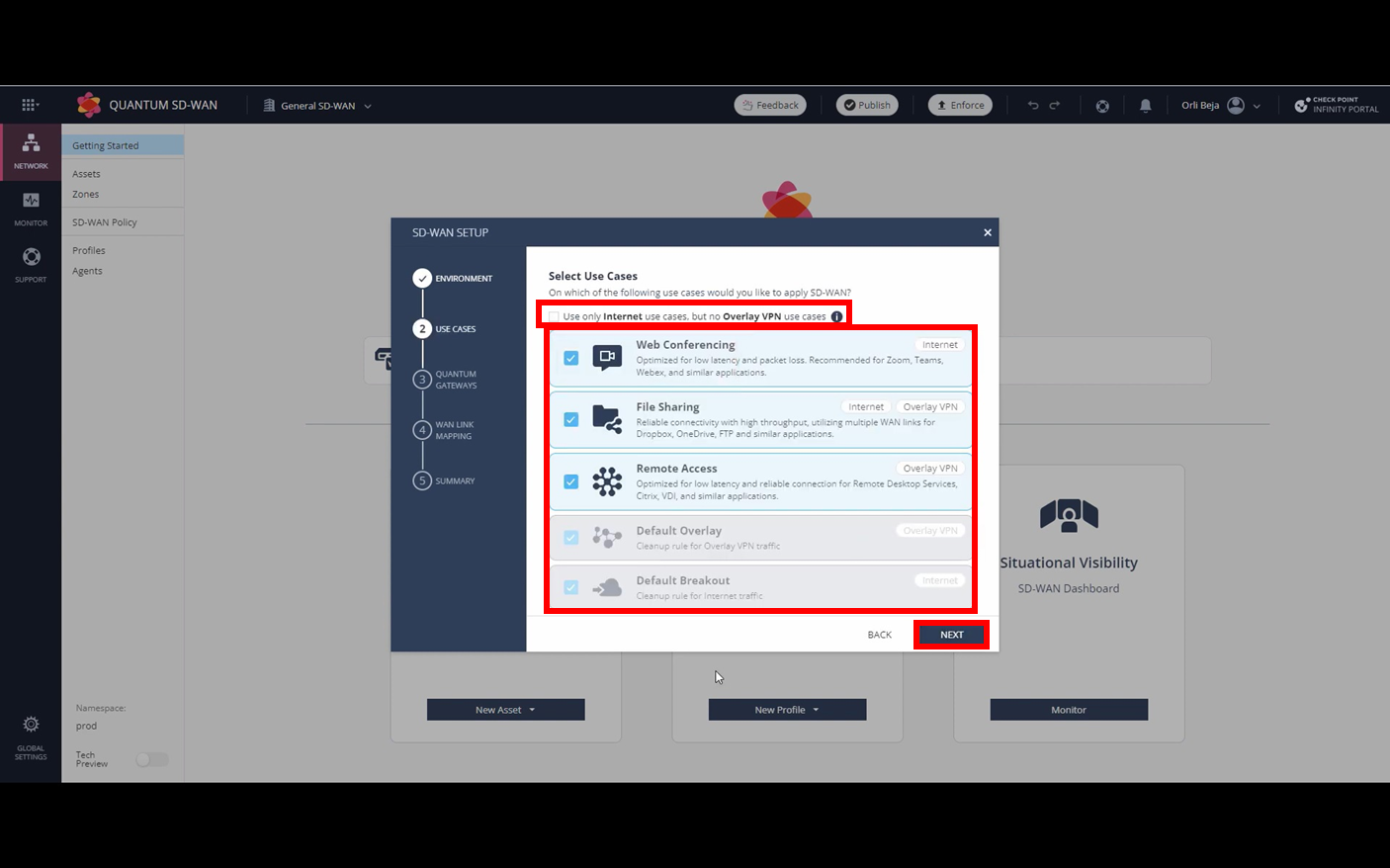Open the help lifebuoy icon in header

tap(1102, 106)
